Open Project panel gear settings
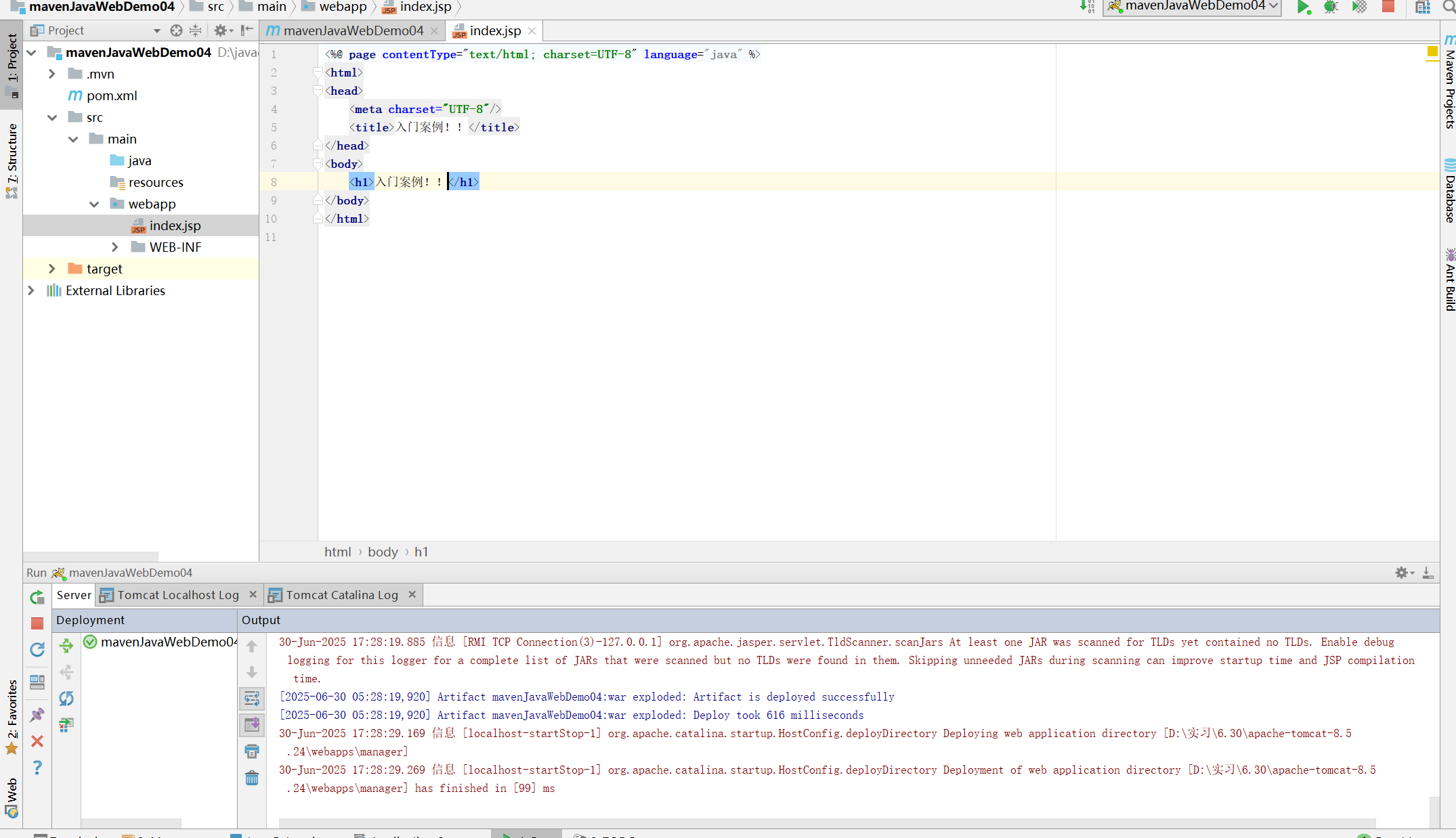The width and height of the screenshot is (1456, 838). [x=223, y=30]
